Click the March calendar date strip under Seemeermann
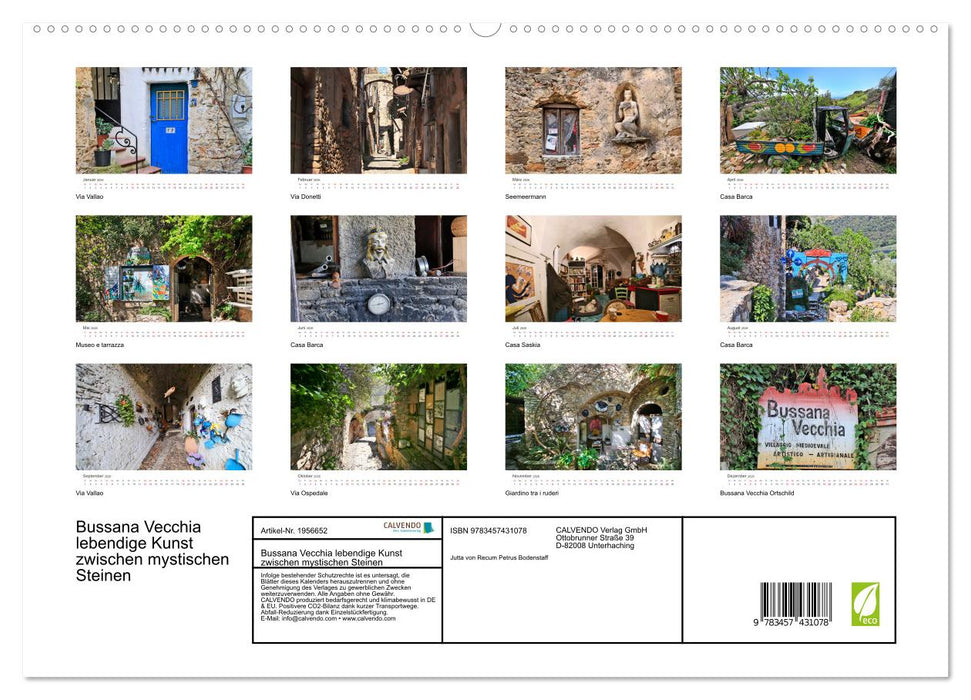This screenshot has width=971, height=700. (593, 184)
